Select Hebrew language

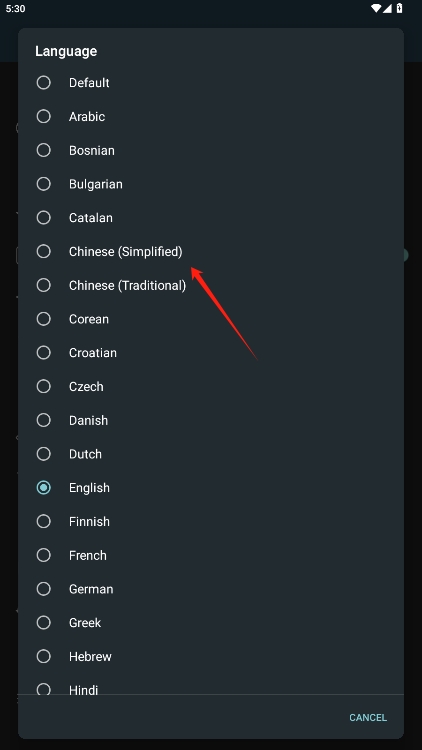(211, 656)
